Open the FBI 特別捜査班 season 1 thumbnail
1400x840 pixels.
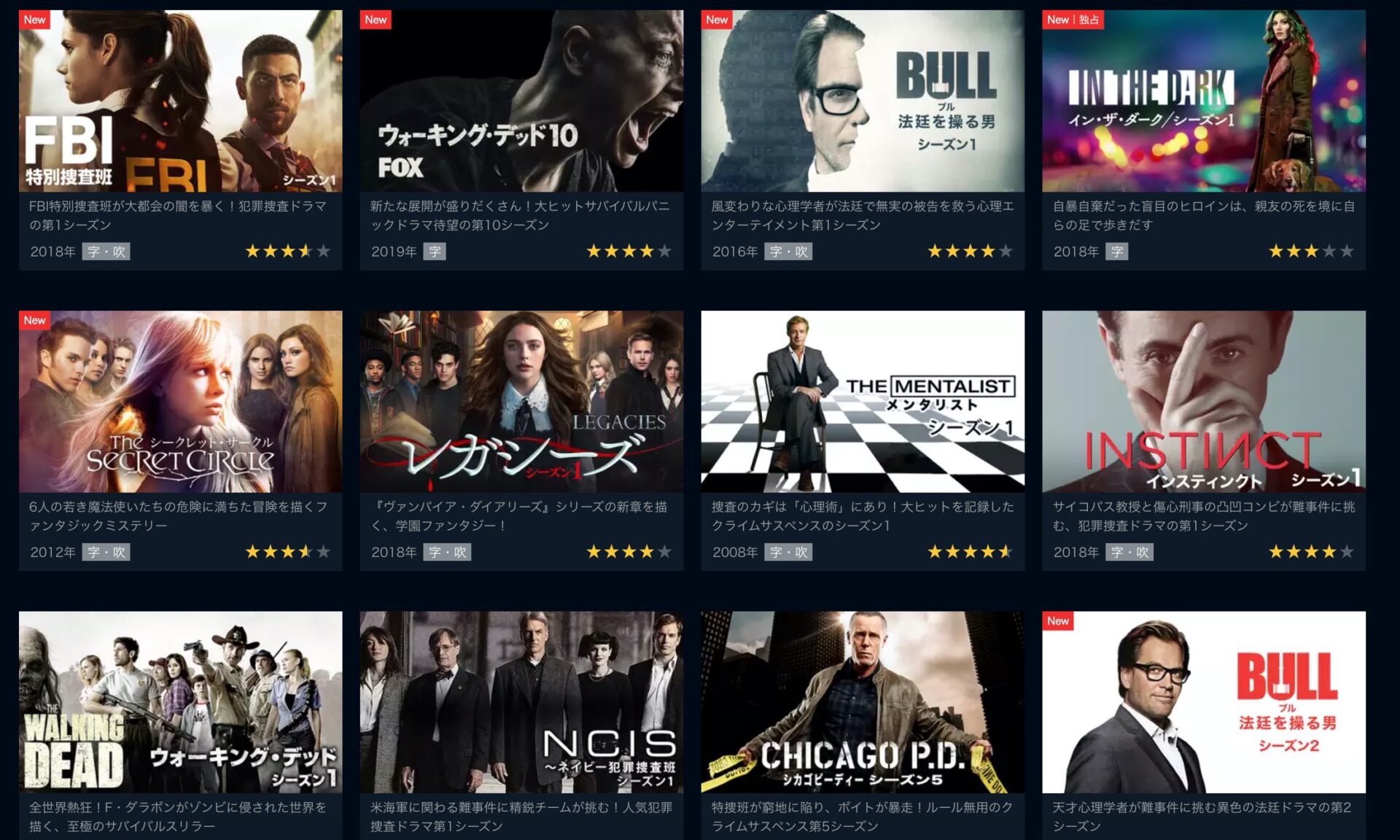click(x=180, y=101)
